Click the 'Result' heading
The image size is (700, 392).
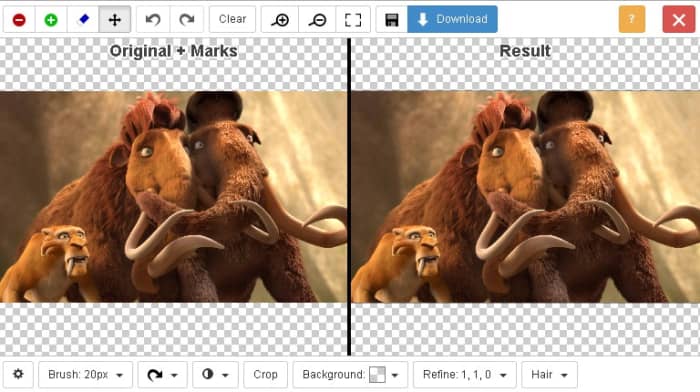tap(525, 51)
